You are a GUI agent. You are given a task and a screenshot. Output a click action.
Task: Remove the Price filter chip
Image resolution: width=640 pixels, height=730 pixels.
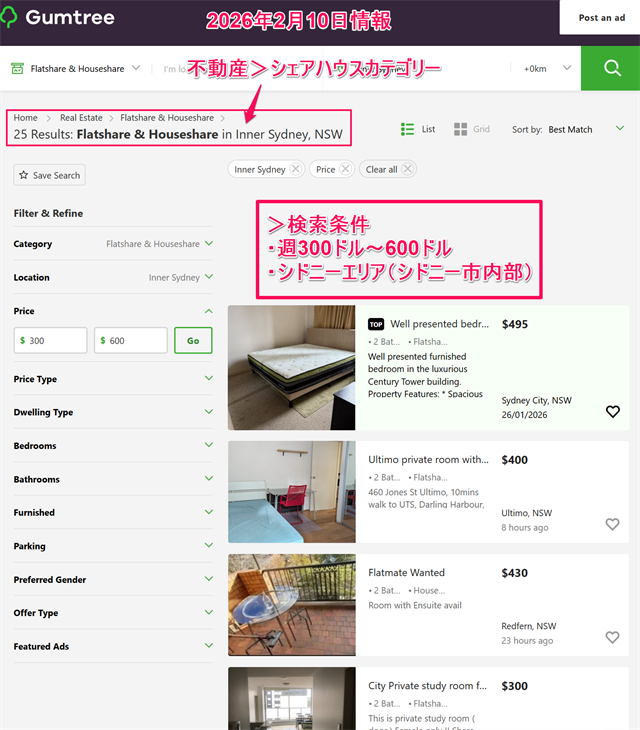[345, 169]
